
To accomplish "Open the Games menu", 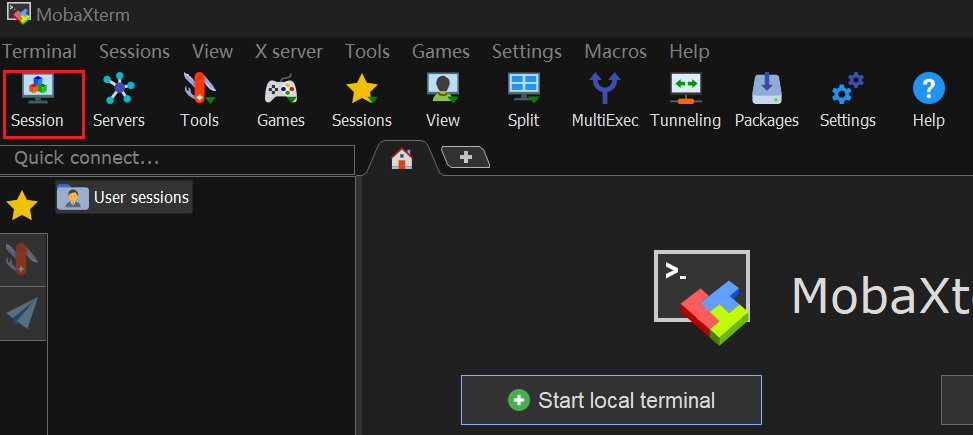I will (441, 52).
